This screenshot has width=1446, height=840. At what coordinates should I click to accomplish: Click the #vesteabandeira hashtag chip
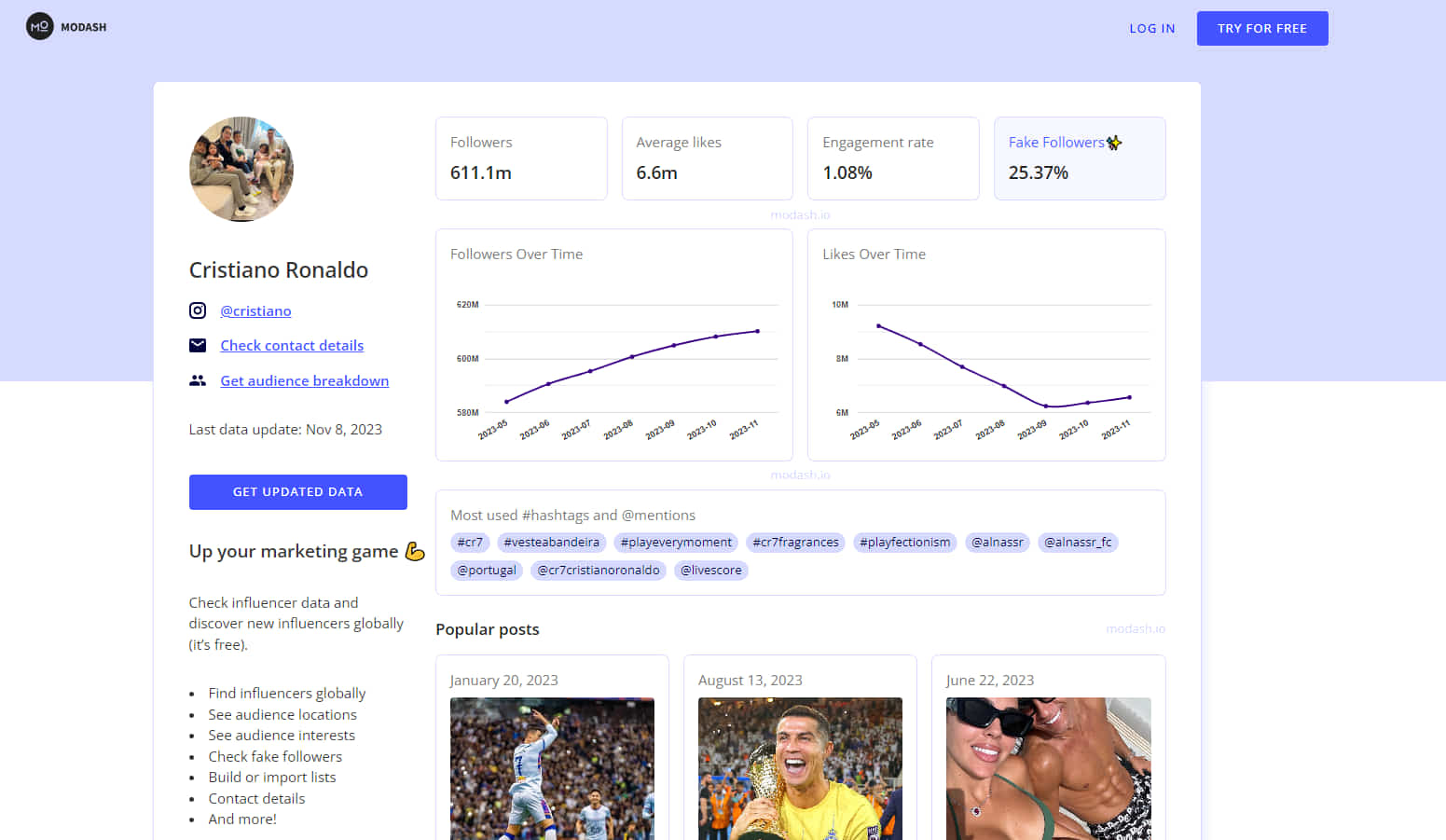[x=552, y=543]
